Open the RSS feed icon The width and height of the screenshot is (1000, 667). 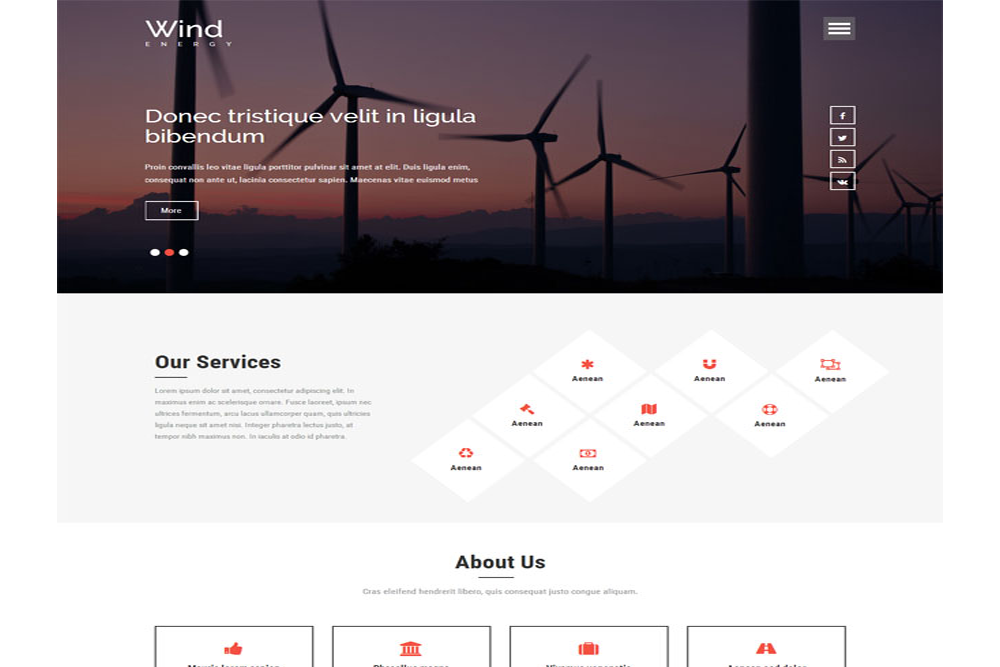tap(842, 159)
